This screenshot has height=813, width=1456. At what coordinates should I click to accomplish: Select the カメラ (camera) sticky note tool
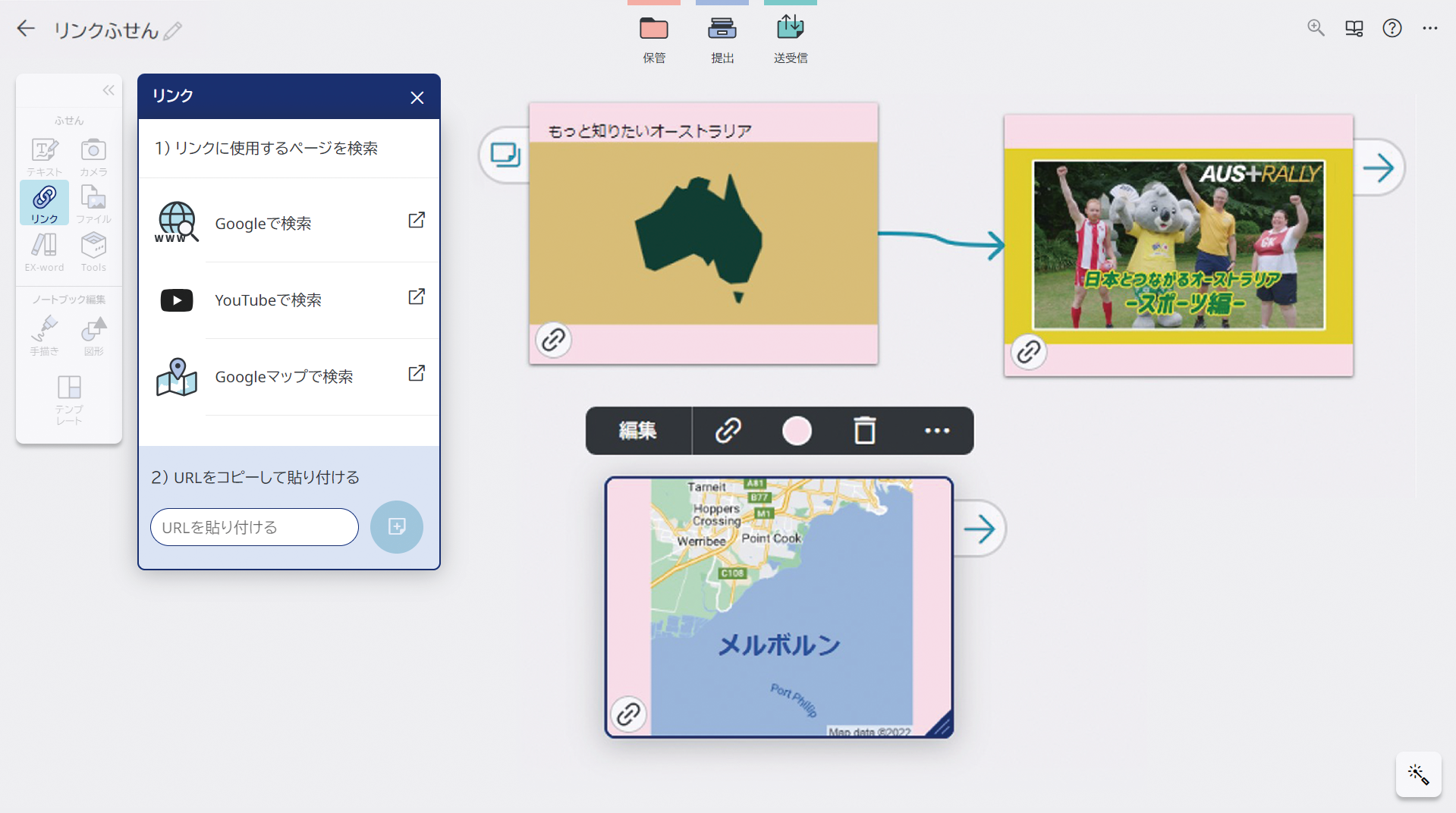click(93, 155)
